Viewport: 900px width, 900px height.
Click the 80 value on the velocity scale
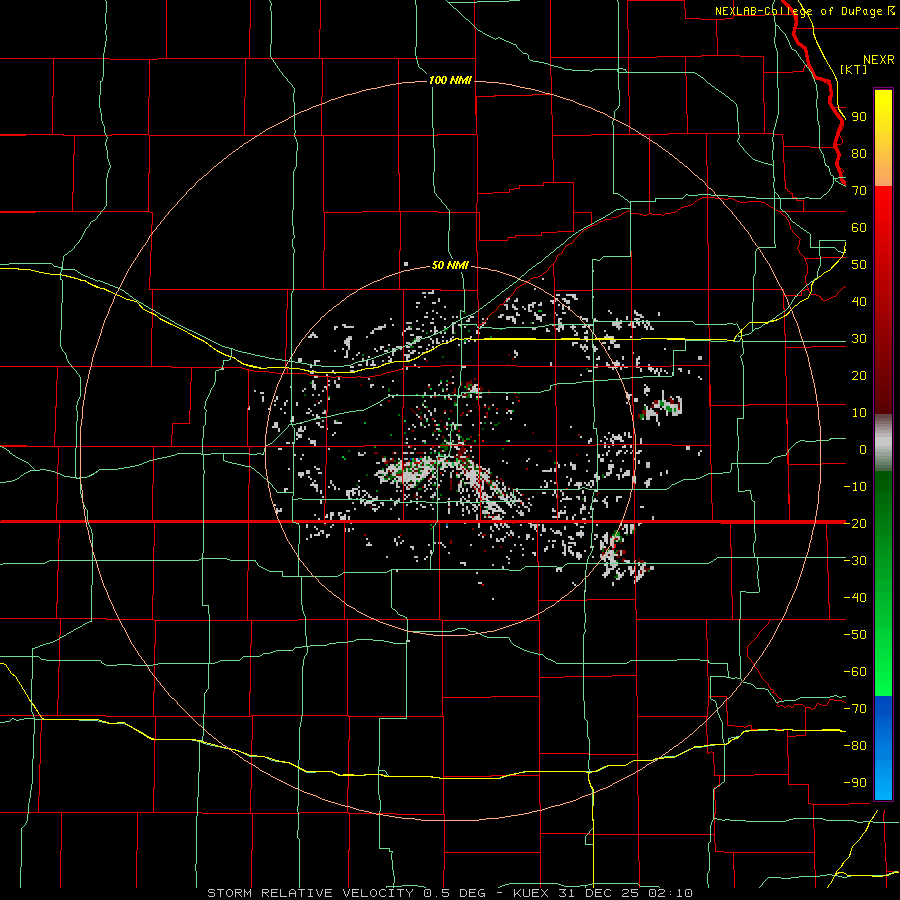pyautogui.click(x=859, y=154)
